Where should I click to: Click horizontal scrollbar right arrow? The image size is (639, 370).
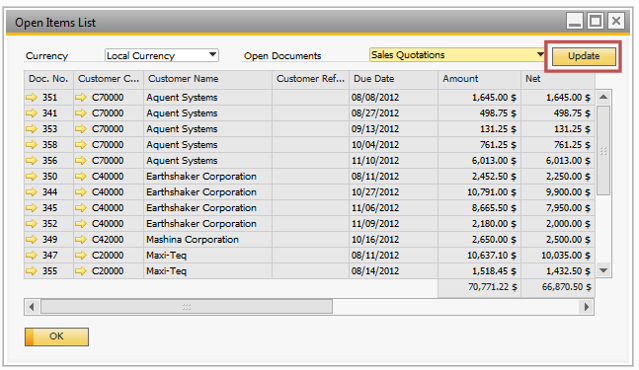coord(586,307)
